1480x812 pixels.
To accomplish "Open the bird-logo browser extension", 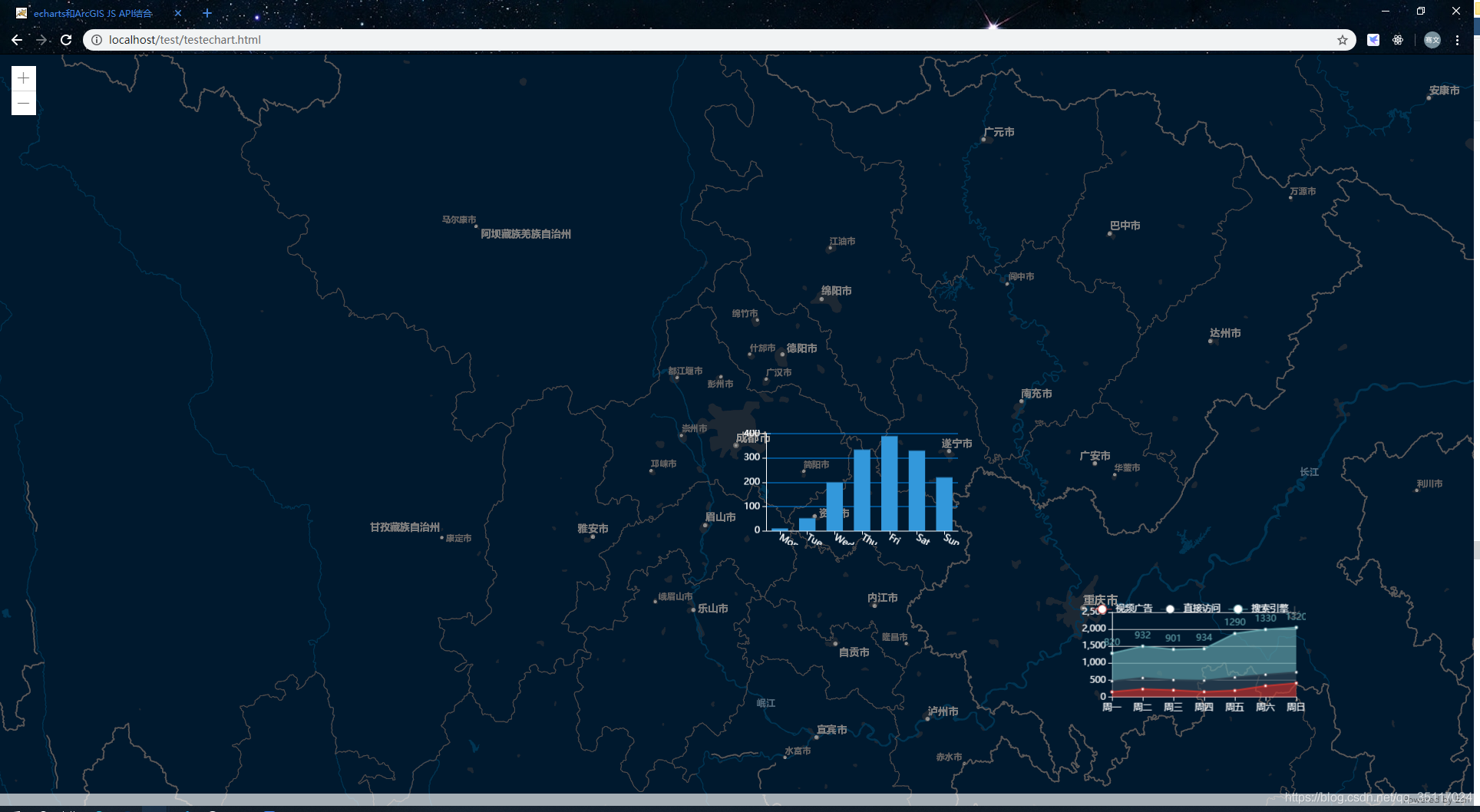I will click(x=1373, y=40).
